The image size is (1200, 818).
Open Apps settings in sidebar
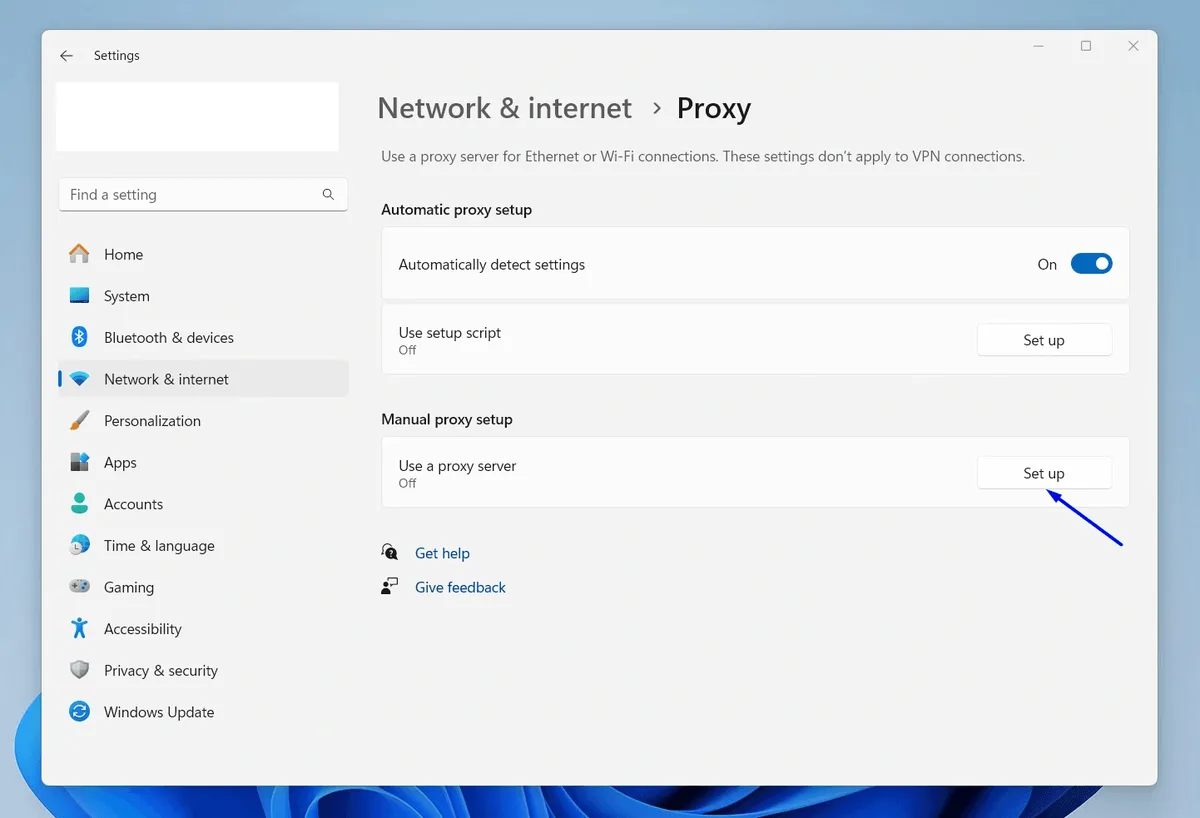tap(203, 462)
